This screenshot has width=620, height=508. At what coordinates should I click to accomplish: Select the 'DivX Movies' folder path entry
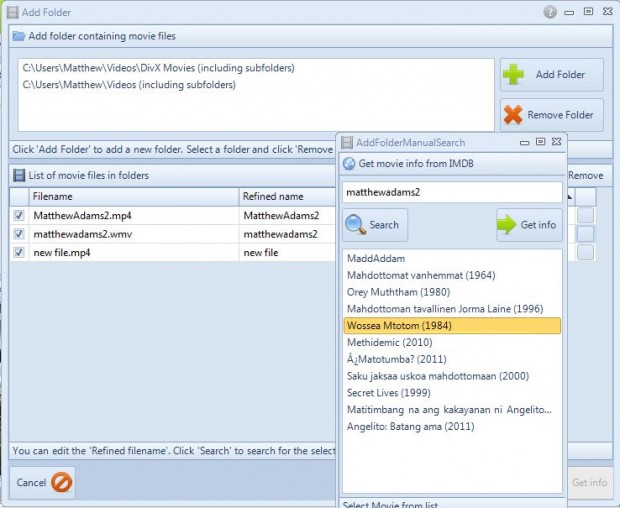click(165, 68)
